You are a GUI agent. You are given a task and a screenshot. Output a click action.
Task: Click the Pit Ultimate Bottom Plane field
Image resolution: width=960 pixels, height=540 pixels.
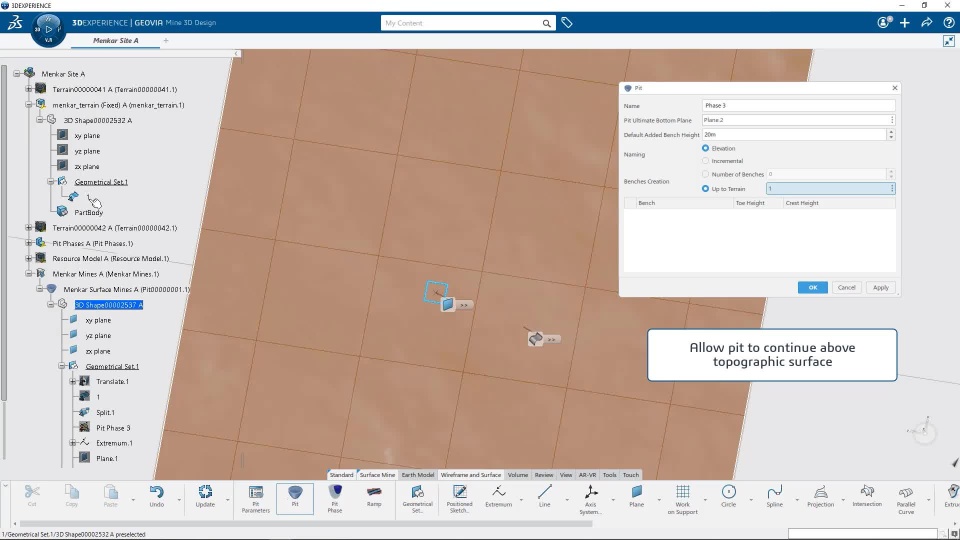pyautogui.click(x=796, y=120)
